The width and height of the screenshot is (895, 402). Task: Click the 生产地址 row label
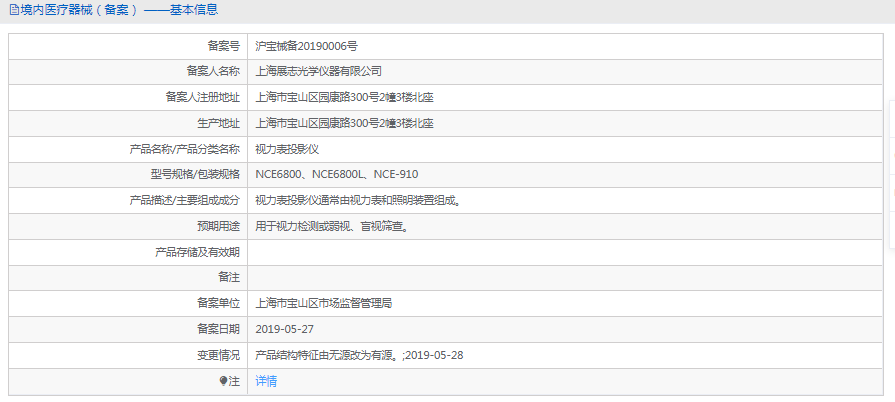click(219, 123)
